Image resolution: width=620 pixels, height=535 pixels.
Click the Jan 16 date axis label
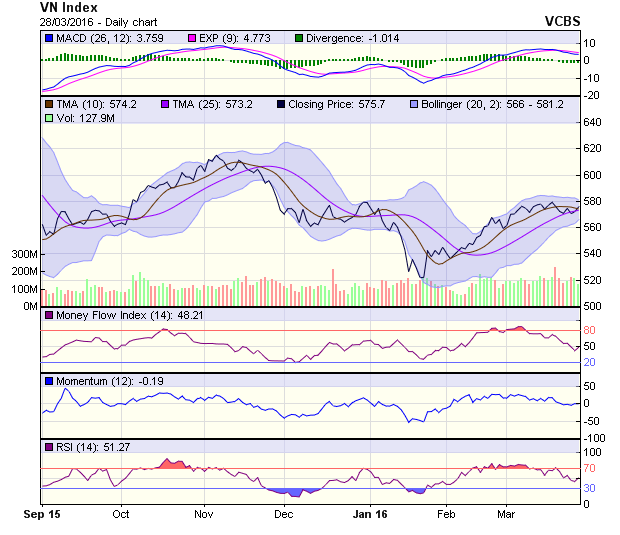tap(370, 515)
